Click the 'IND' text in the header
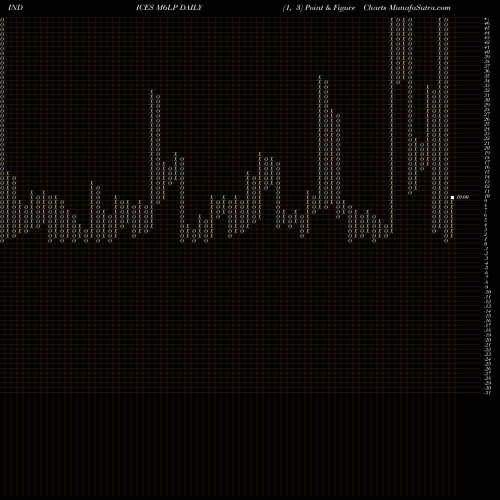Screen dimensions: 500x500 click(x=15, y=8)
